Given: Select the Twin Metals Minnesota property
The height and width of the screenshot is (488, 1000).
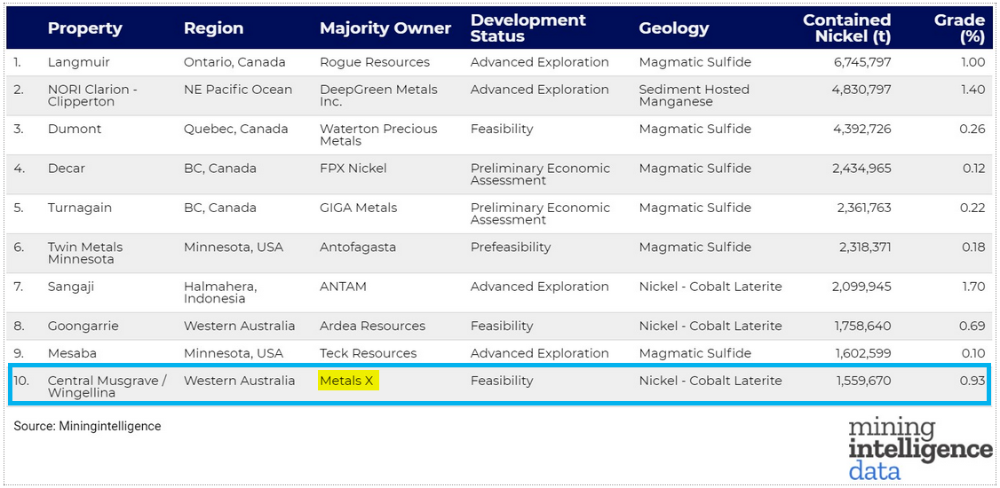Looking at the screenshot, I should pos(85,253).
